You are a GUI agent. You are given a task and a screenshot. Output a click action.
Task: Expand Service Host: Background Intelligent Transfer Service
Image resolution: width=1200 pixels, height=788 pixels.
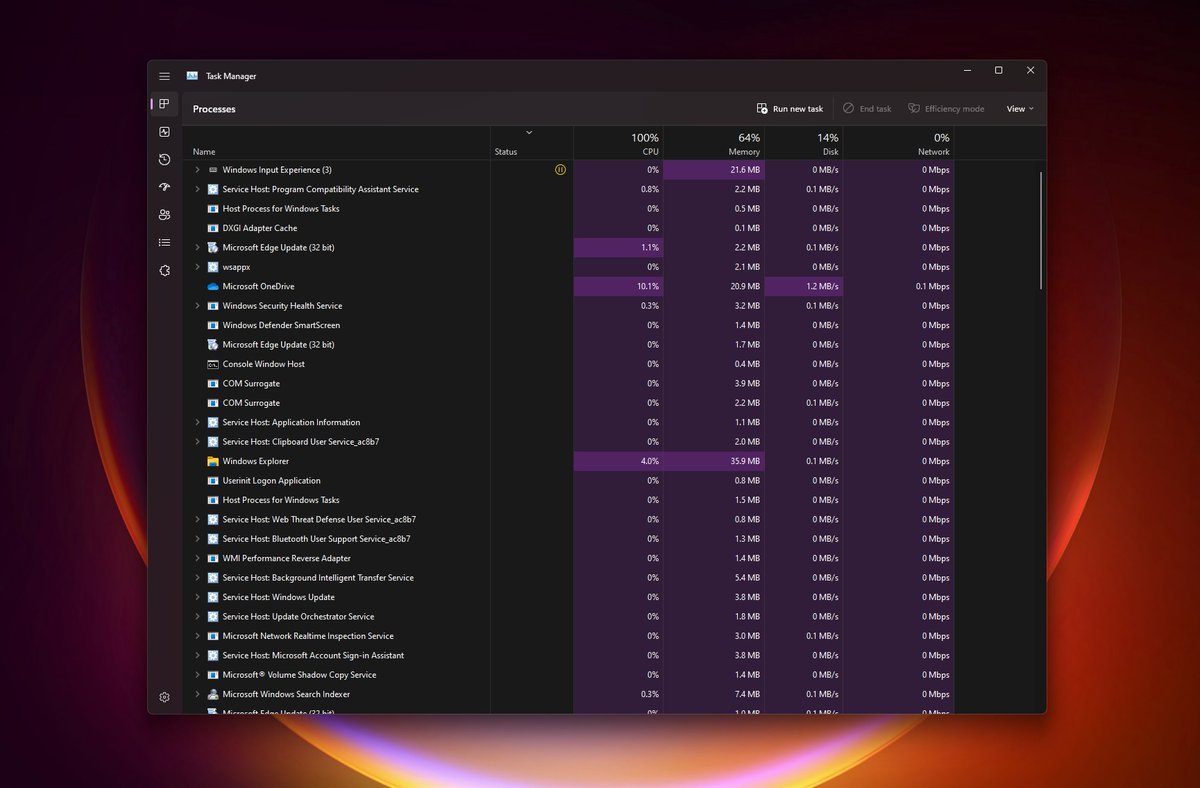197,578
